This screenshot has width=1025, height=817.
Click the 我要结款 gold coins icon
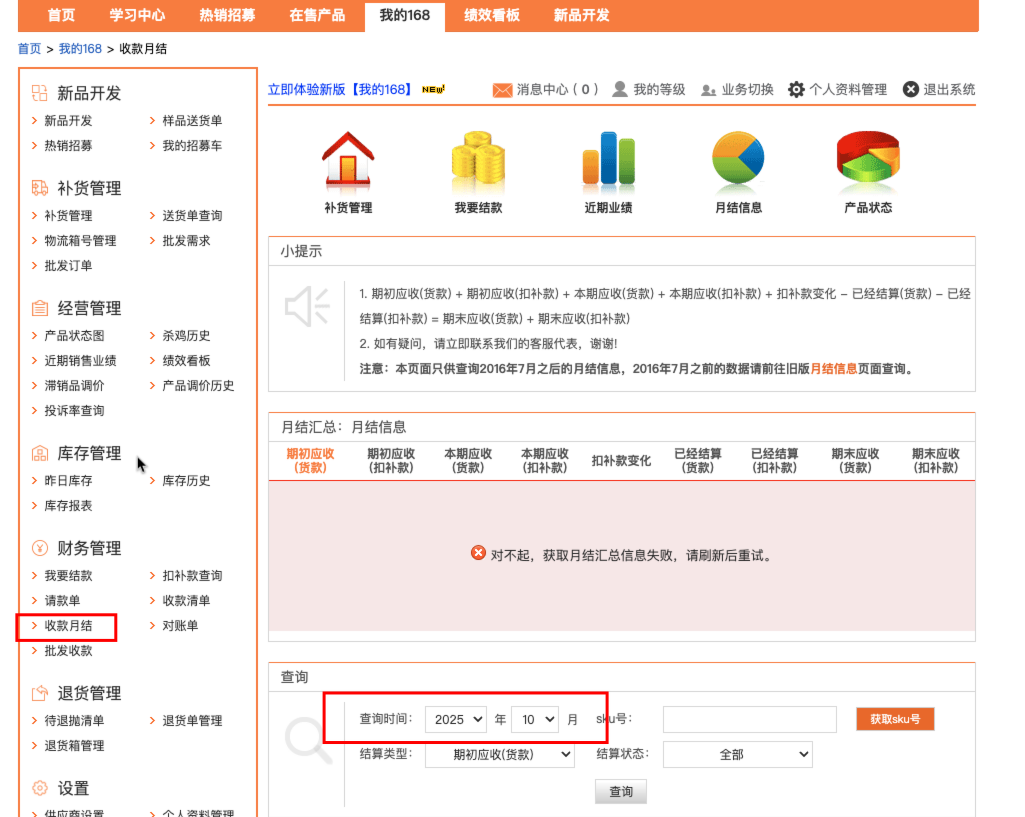pos(477,160)
